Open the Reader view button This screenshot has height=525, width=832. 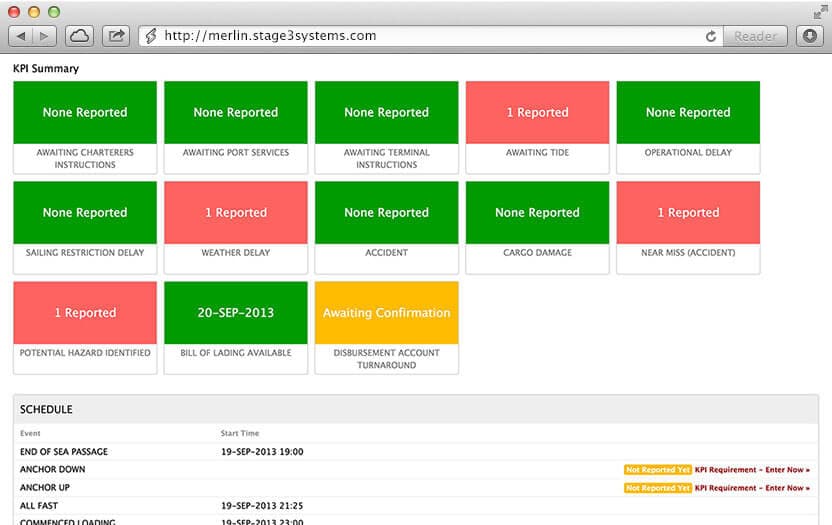click(x=755, y=36)
